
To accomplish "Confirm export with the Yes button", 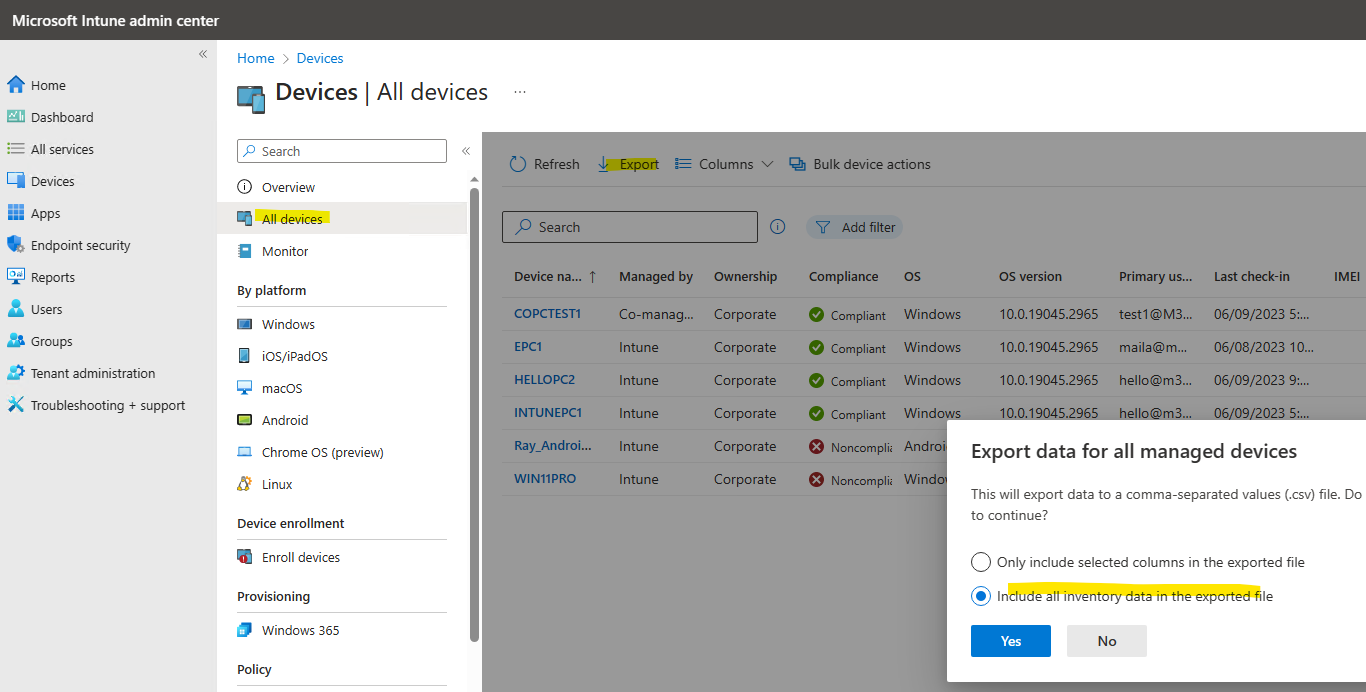I will coord(1011,641).
